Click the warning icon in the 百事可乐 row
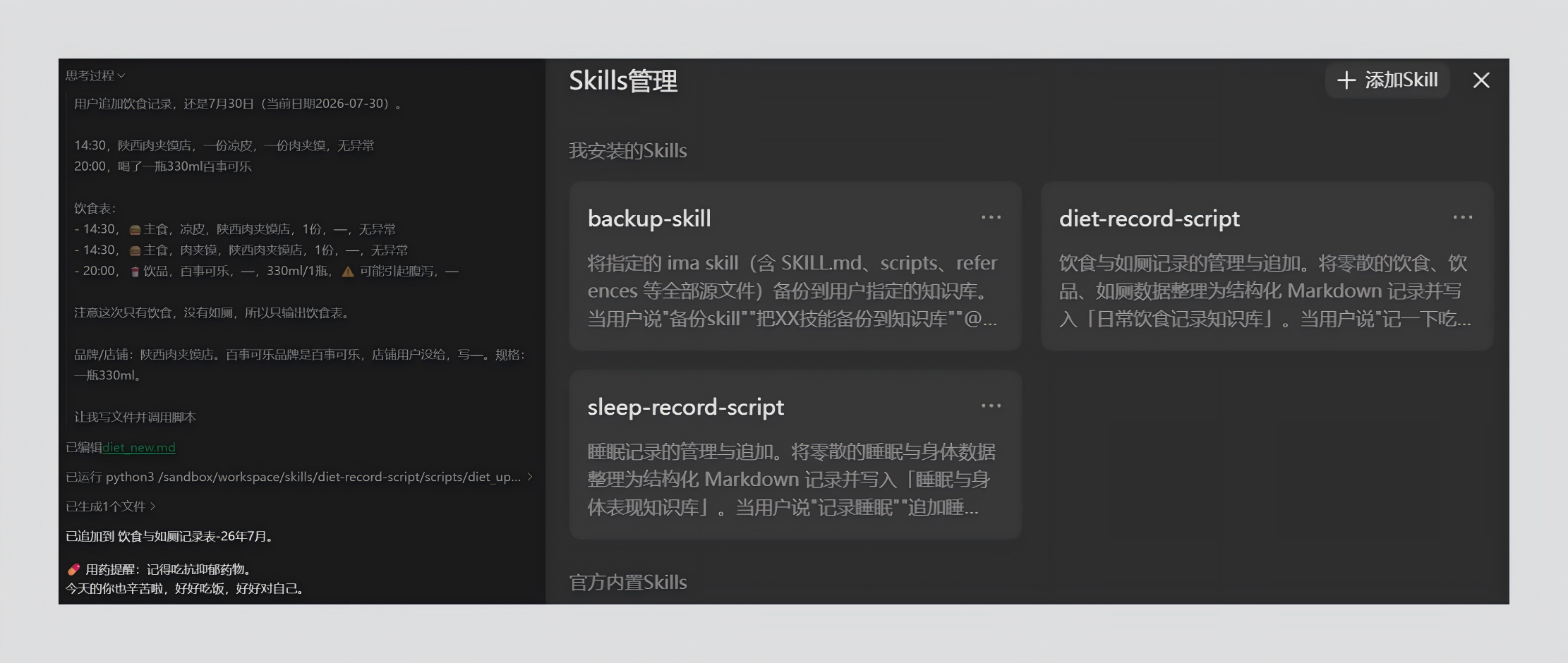This screenshot has width=1568, height=663. click(x=348, y=272)
